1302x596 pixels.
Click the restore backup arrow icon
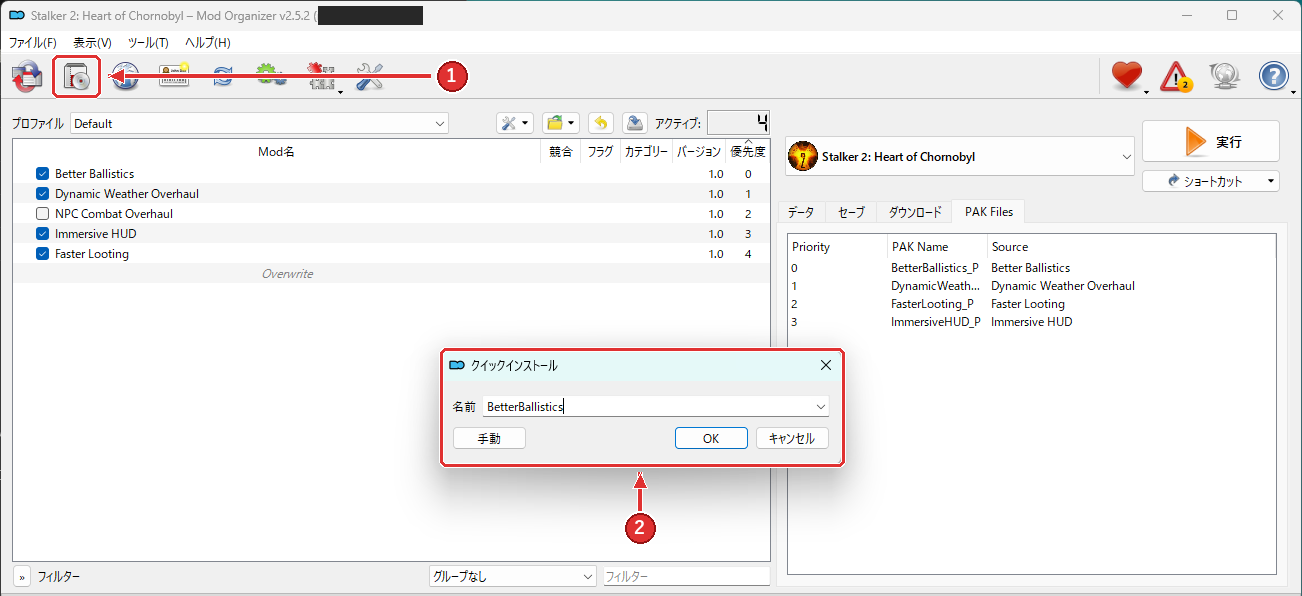(x=600, y=123)
